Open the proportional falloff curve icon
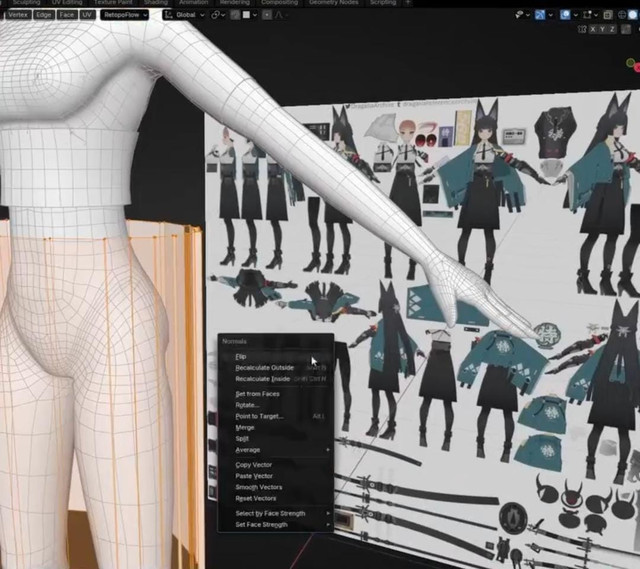 click(279, 15)
